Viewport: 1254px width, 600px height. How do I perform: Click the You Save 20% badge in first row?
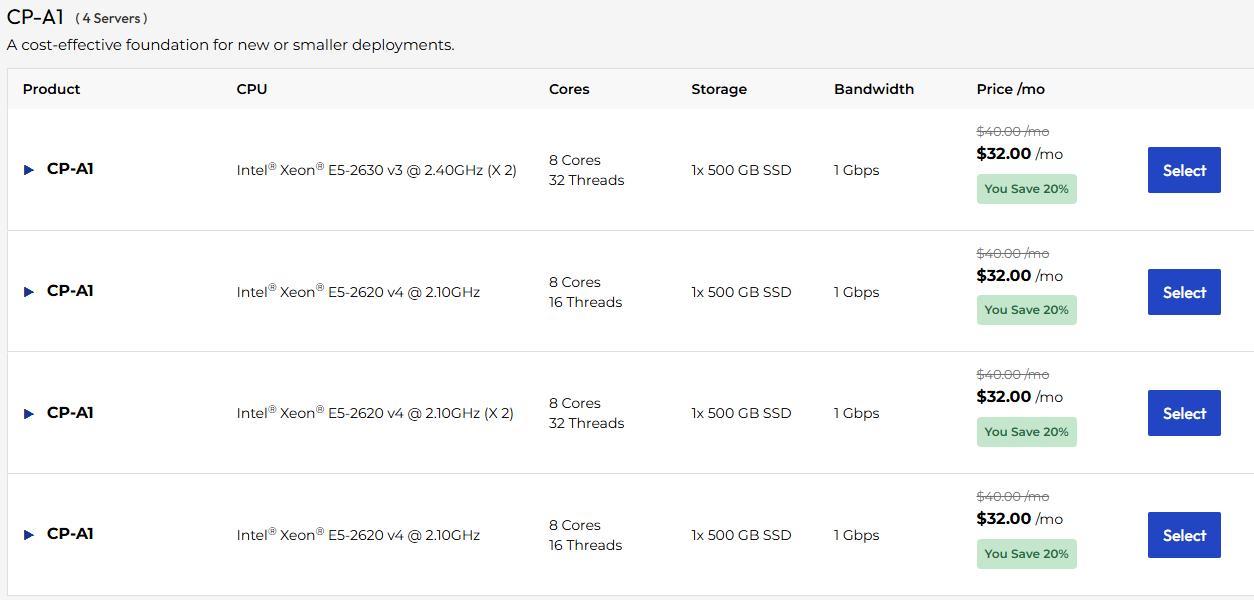click(x=1026, y=189)
